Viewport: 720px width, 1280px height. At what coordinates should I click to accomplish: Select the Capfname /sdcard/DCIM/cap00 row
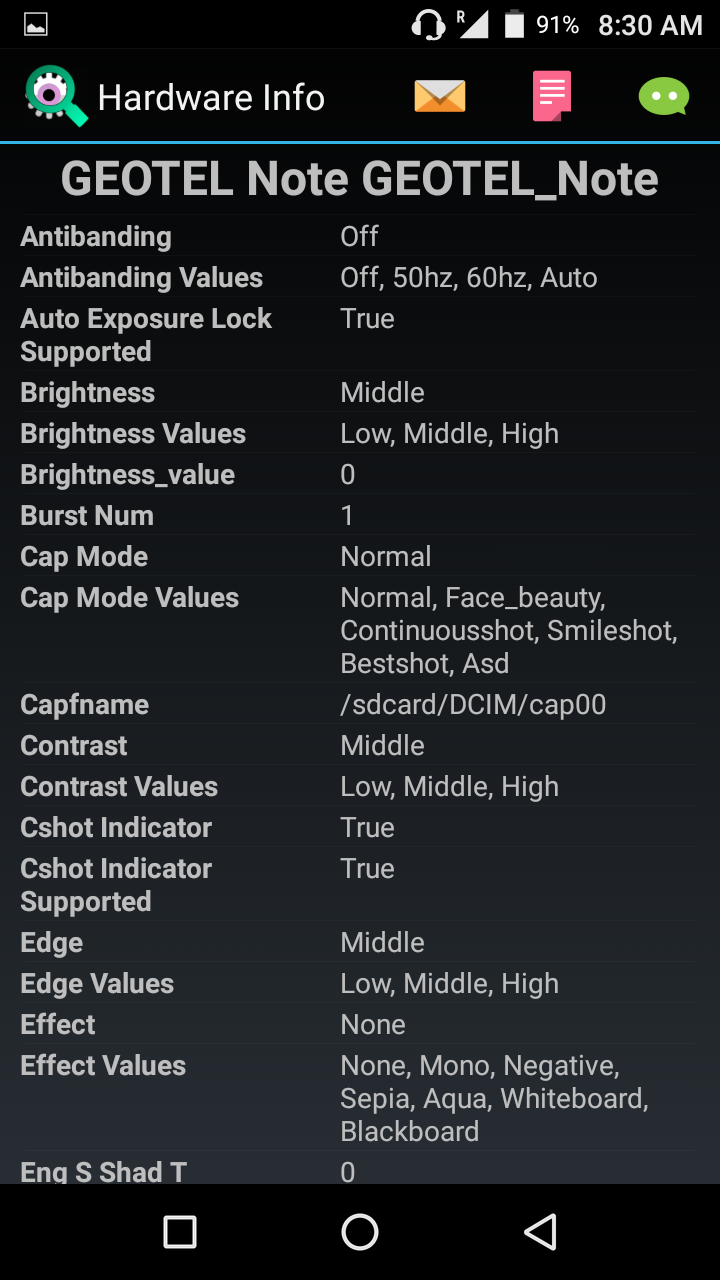point(360,704)
